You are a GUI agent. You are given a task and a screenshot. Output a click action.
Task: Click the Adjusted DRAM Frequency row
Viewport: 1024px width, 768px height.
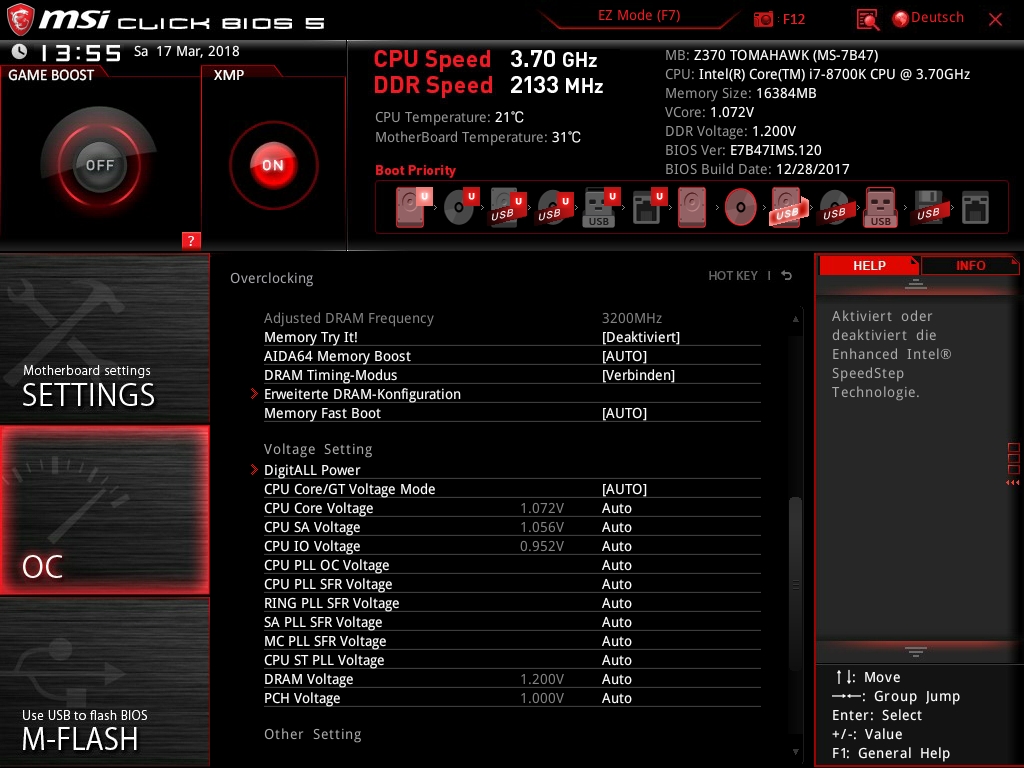tap(512, 318)
